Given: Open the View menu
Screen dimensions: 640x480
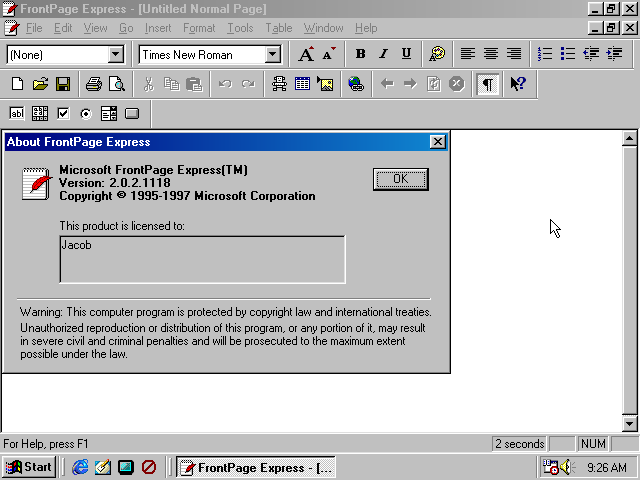Looking at the screenshot, I should pyautogui.click(x=95, y=28).
